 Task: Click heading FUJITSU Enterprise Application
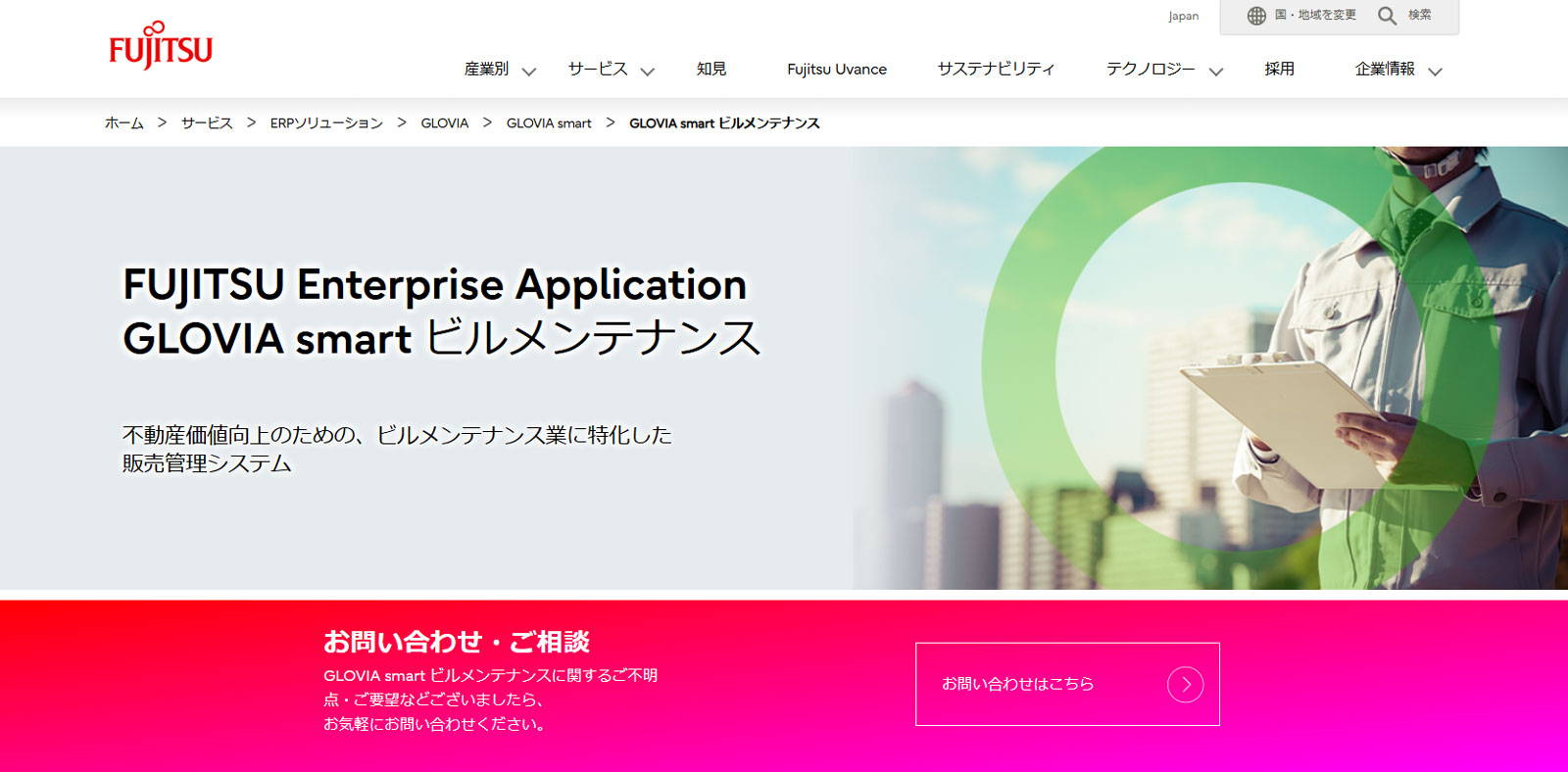point(434,285)
